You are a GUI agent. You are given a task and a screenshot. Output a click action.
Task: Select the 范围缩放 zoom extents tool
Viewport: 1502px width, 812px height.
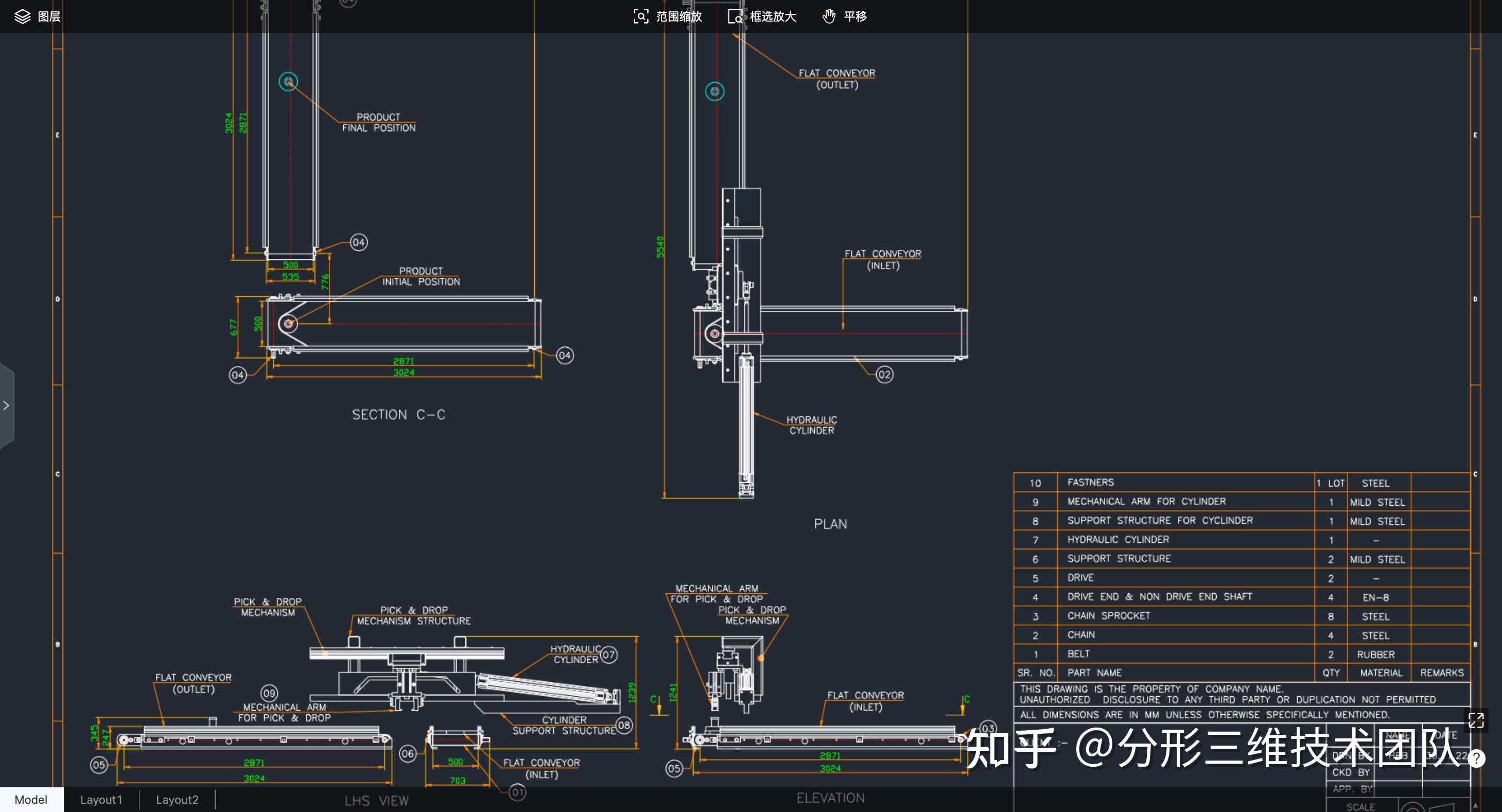click(668, 16)
